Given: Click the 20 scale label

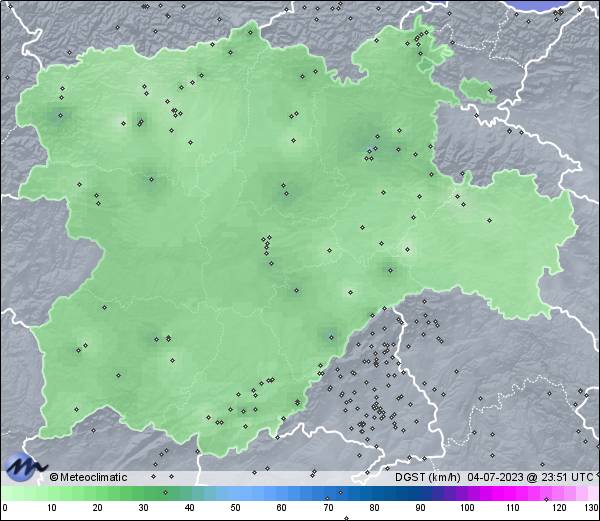Looking at the screenshot, I should 98,508.
